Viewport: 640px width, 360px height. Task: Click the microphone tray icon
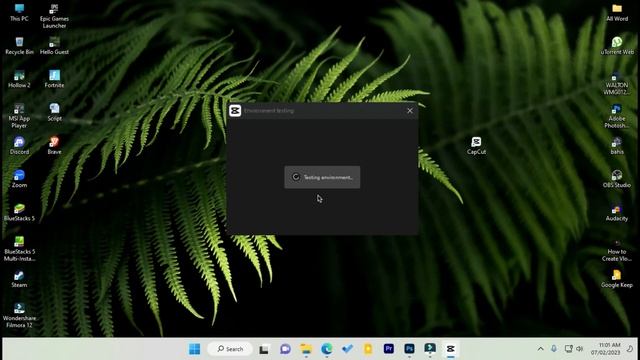[554, 349]
